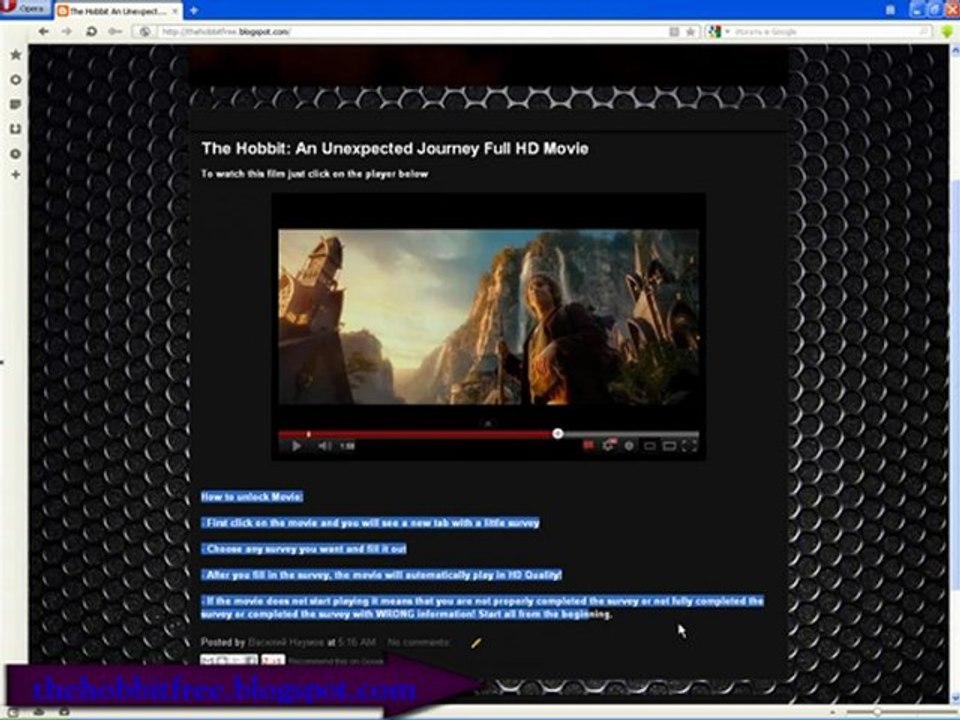Screen dimensions: 960x720
Task: Open the No comments link
Action: (419, 642)
